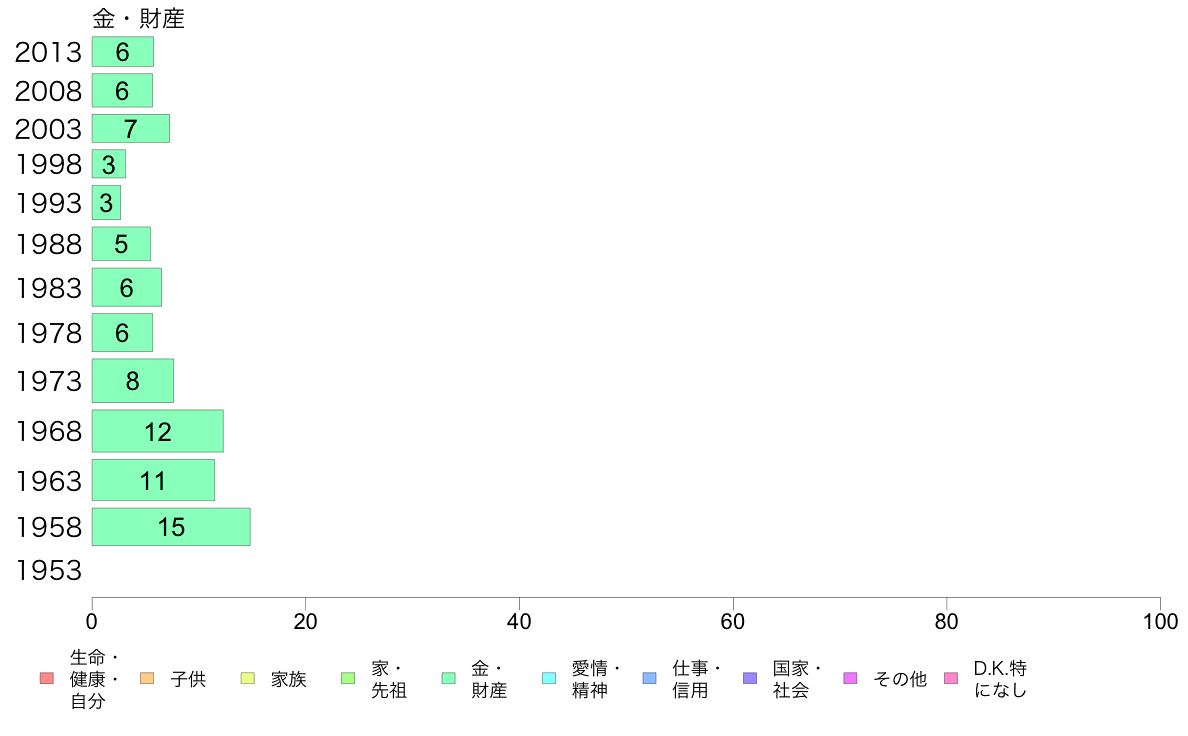Image resolution: width=1188 pixels, height=736 pixels.
Task: Click the 2013 bar showing 6
Action: click(123, 52)
